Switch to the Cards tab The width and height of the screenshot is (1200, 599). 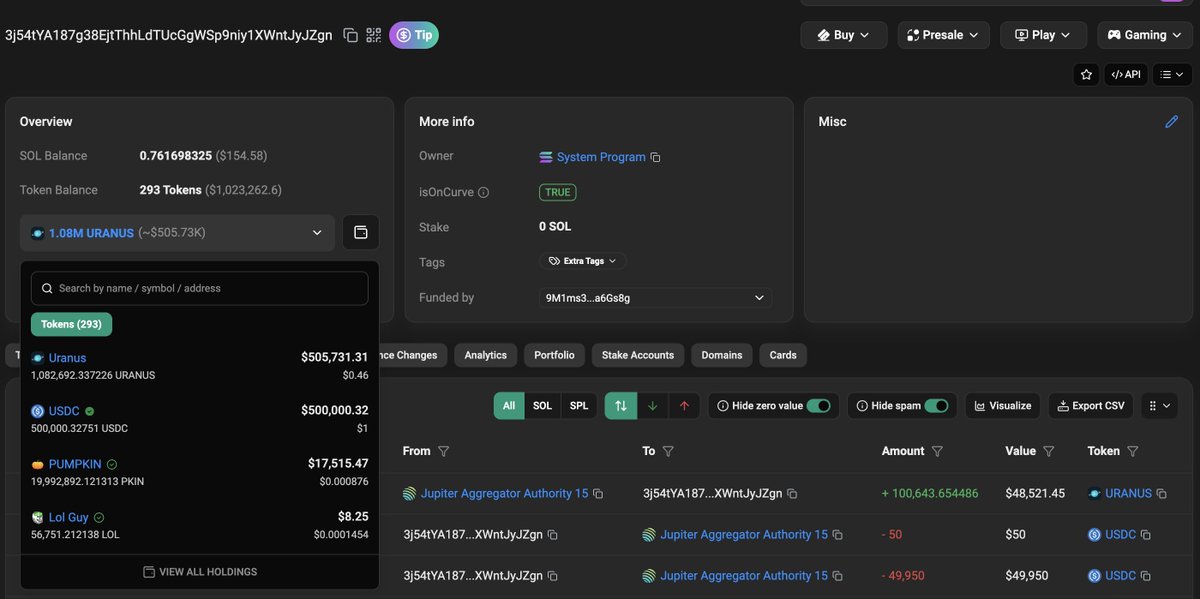[x=783, y=355]
